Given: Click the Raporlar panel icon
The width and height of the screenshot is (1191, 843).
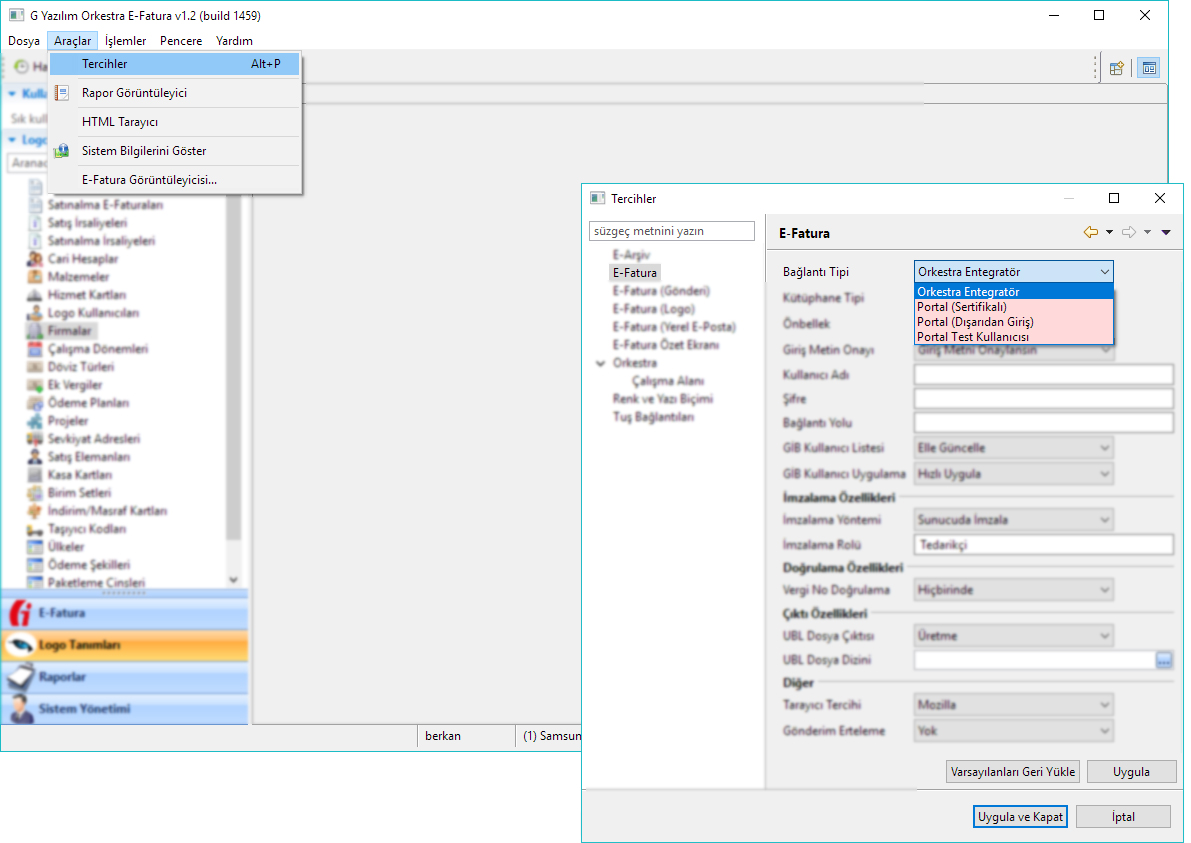Looking at the screenshot, I should 21,677.
